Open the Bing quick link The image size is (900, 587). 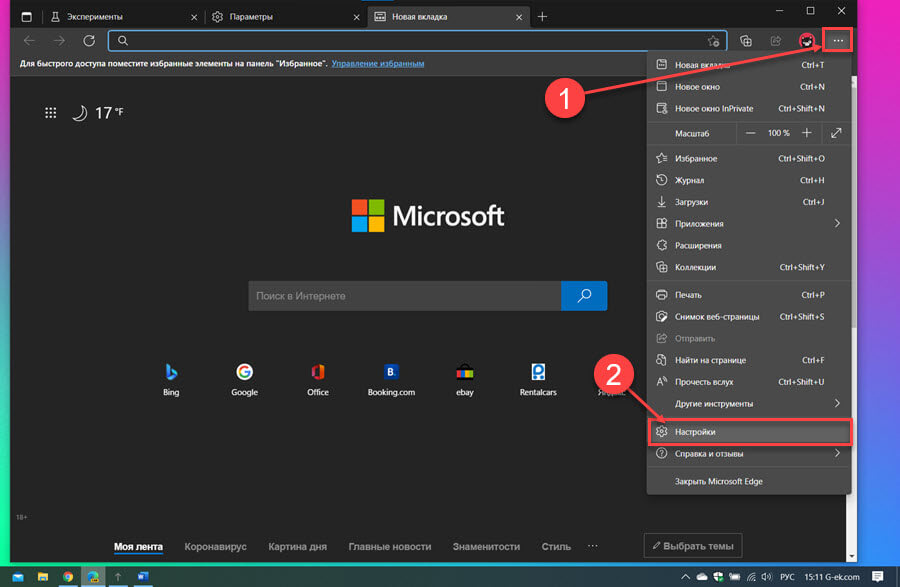pos(171,380)
